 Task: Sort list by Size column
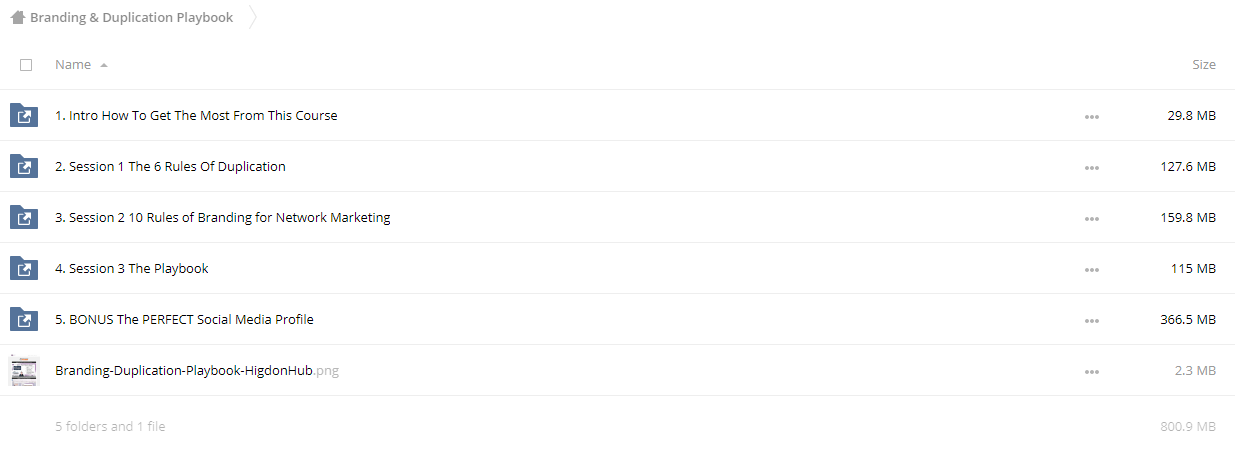click(x=1204, y=65)
